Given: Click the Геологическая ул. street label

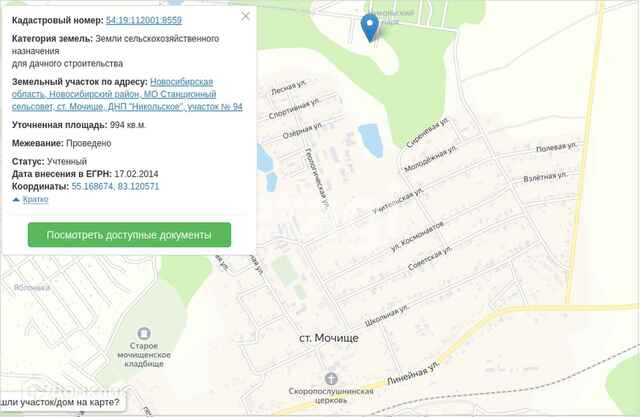Looking at the screenshot, I should tap(317, 179).
